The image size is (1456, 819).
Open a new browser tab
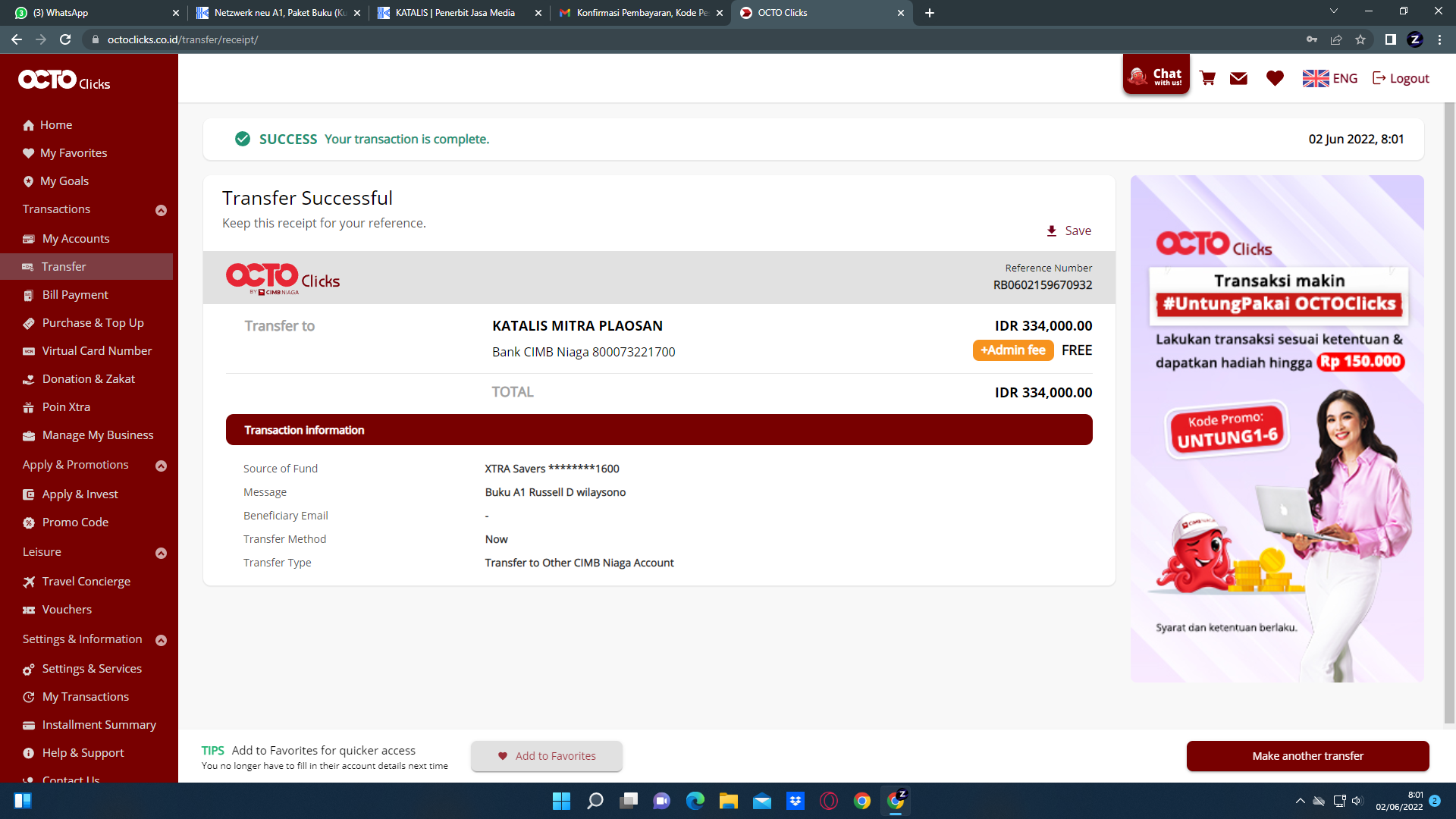point(930,13)
